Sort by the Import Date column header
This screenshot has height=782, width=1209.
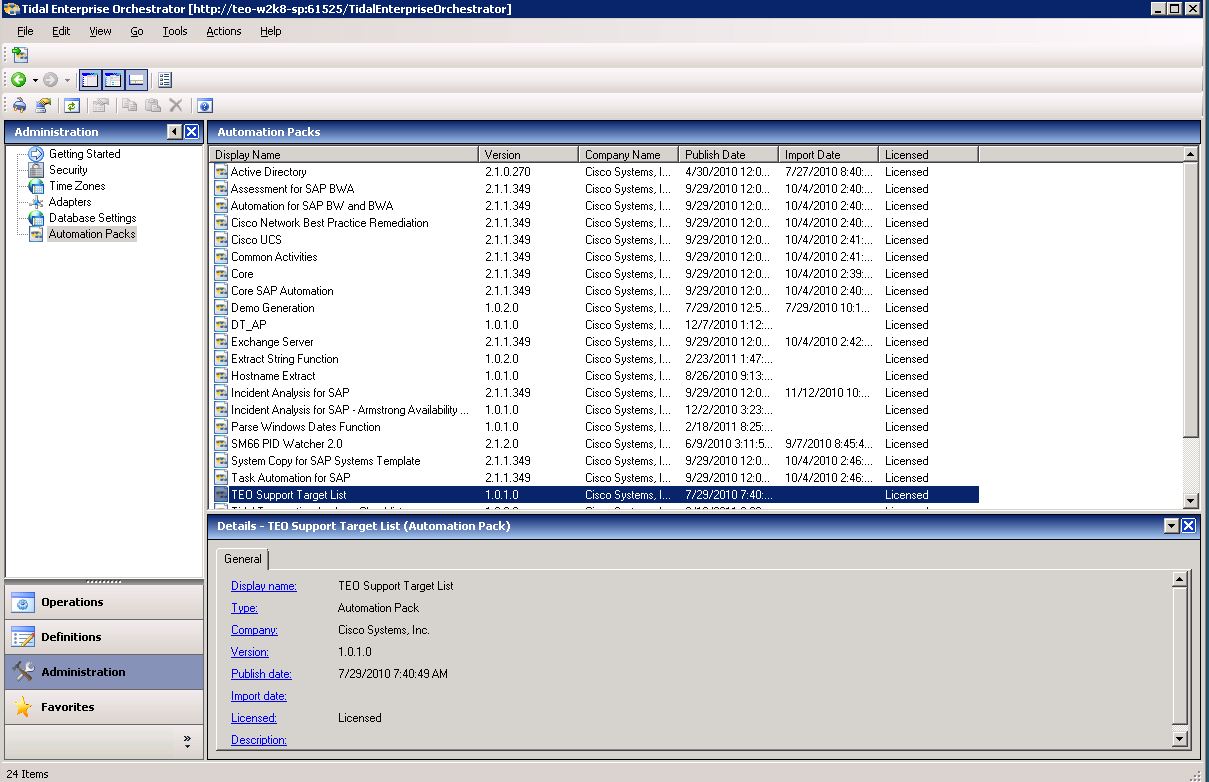(829, 155)
